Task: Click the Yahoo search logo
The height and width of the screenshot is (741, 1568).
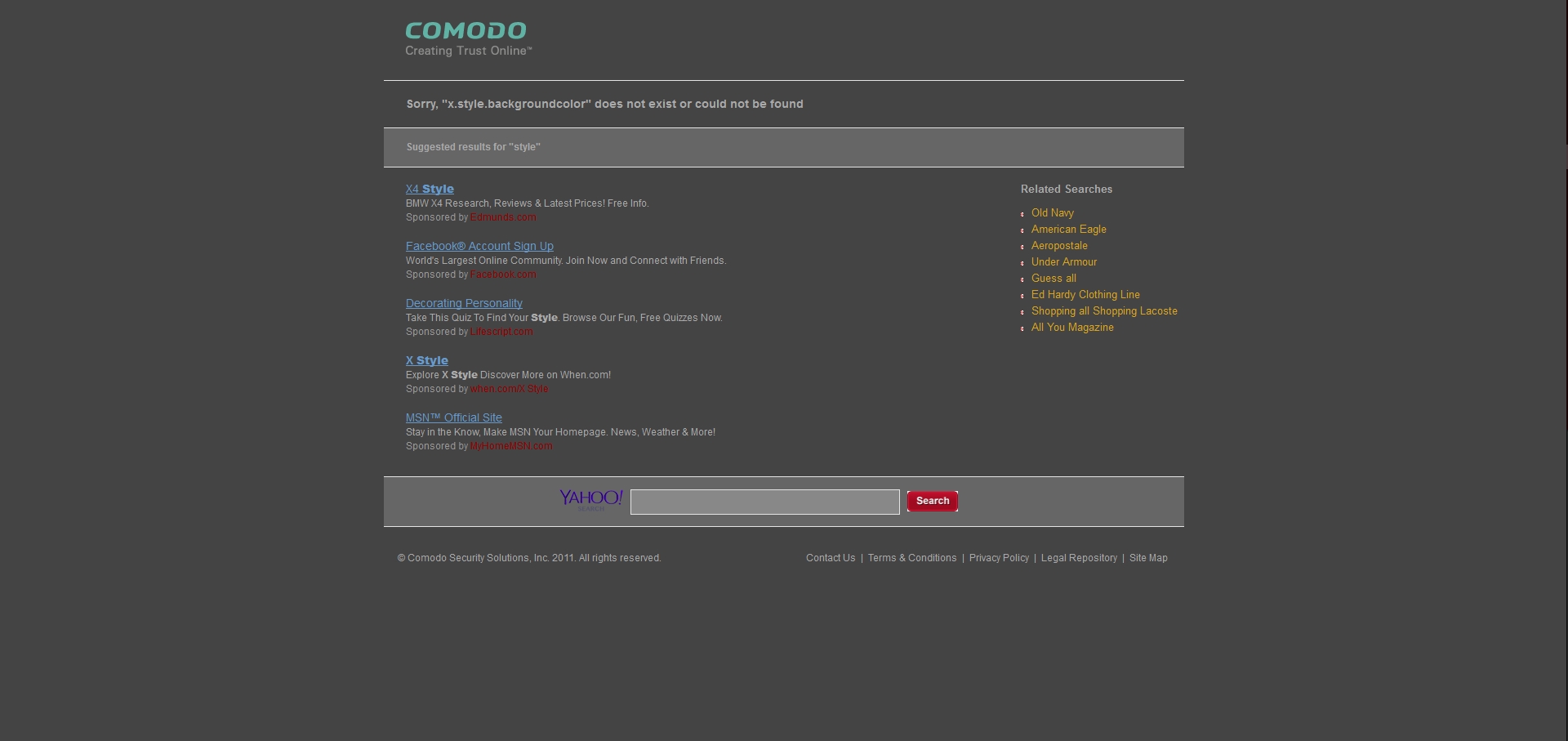Action: 591,500
